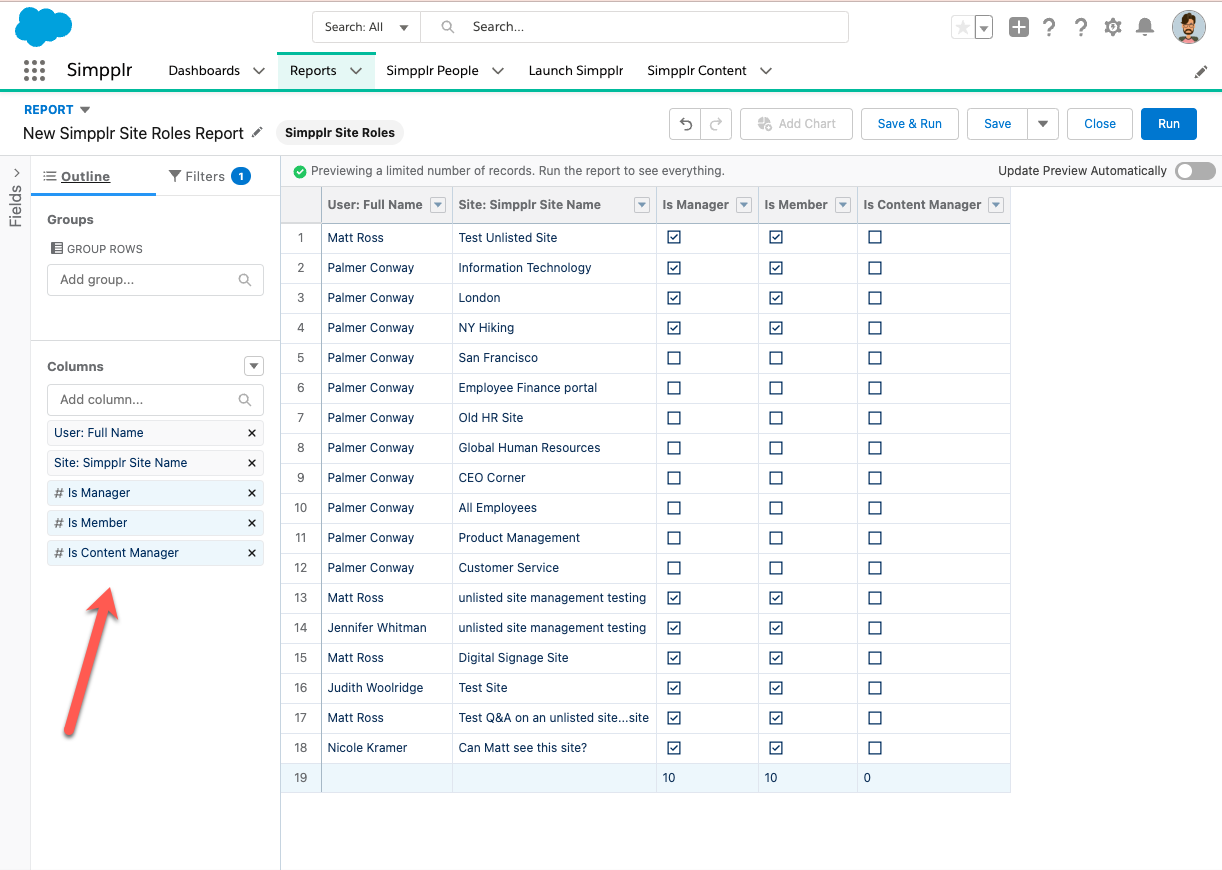
Task: Open the Dashboards nav dropdown chevron
Action: (x=259, y=71)
